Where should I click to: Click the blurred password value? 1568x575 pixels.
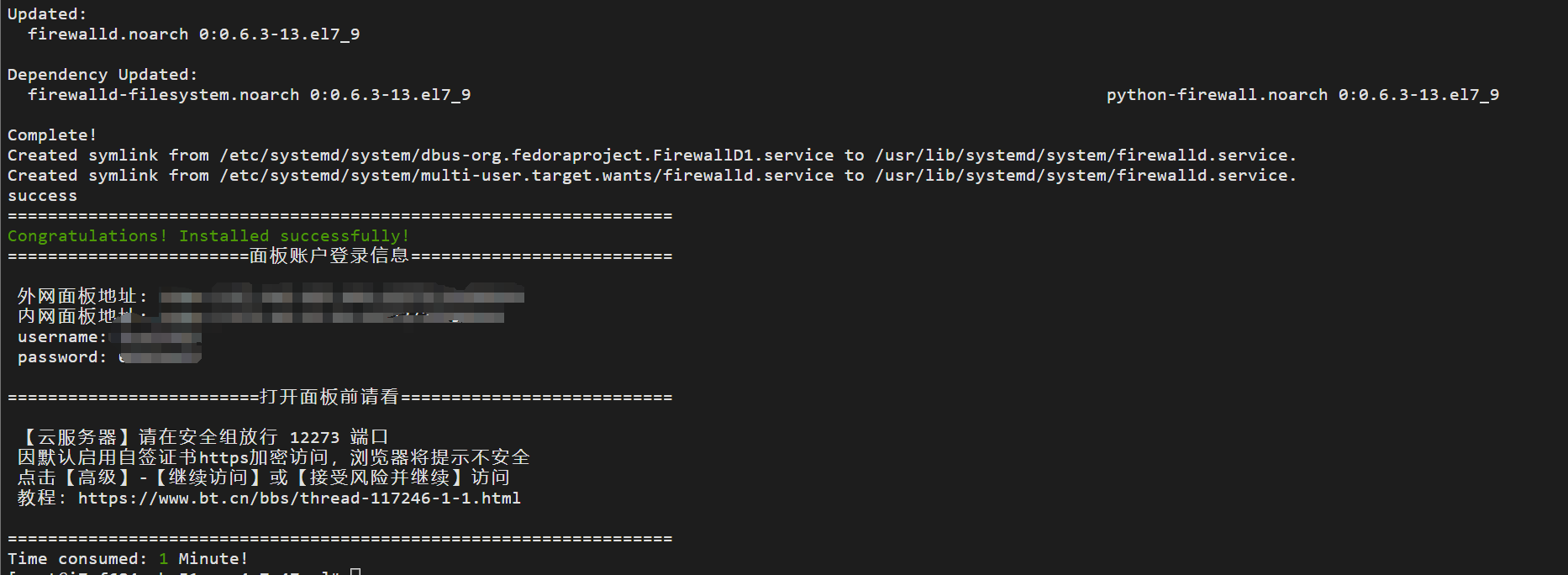160,357
